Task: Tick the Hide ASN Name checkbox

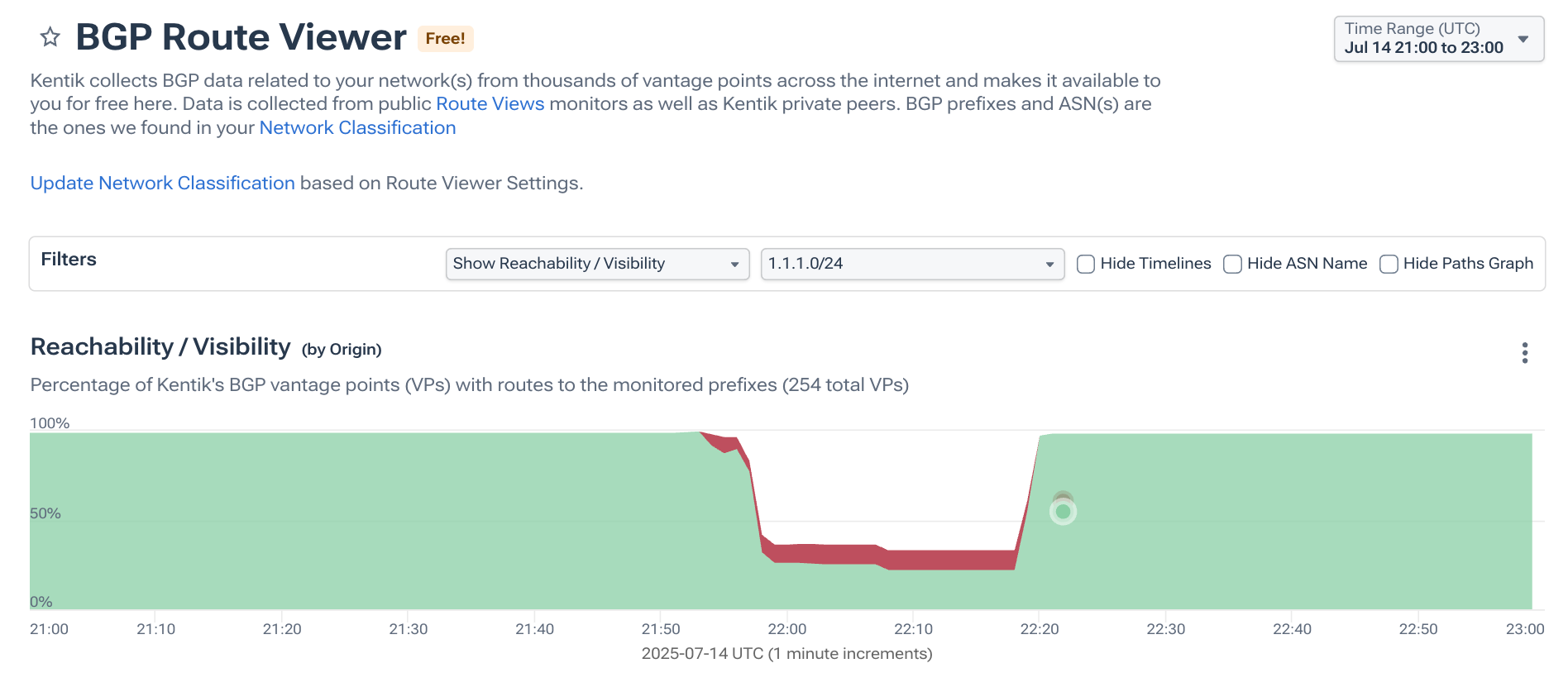Action: click(x=1232, y=264)
